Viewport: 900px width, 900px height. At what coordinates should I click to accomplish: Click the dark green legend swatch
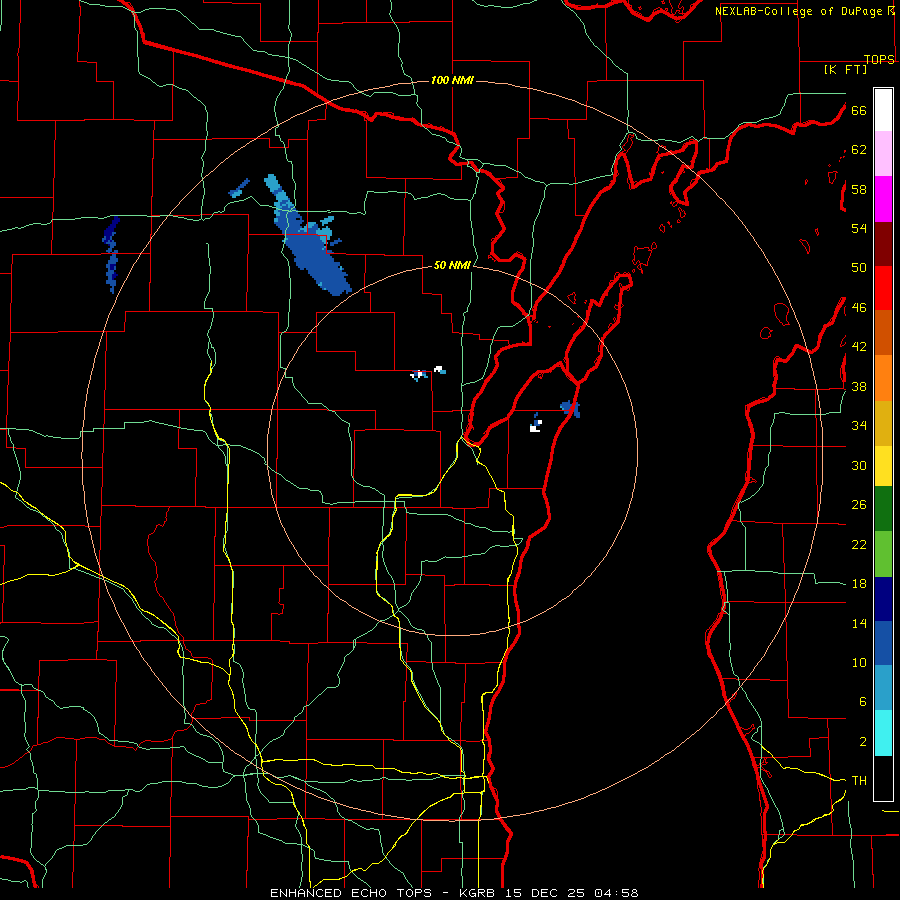click(x=883, y=509)
